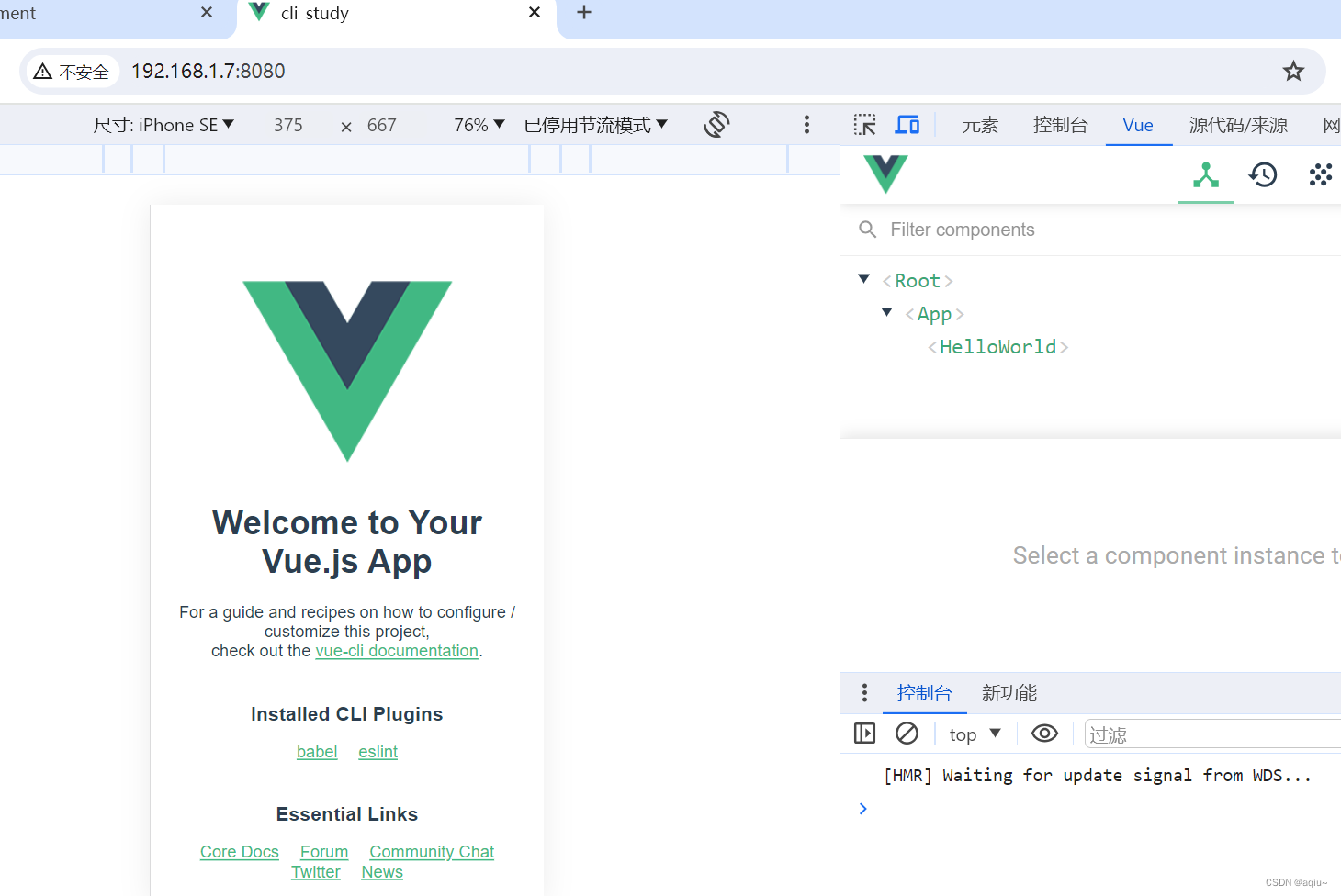
Task: Open the eslint plugin link
Action: pyautogui.click(x=378, y=752)
